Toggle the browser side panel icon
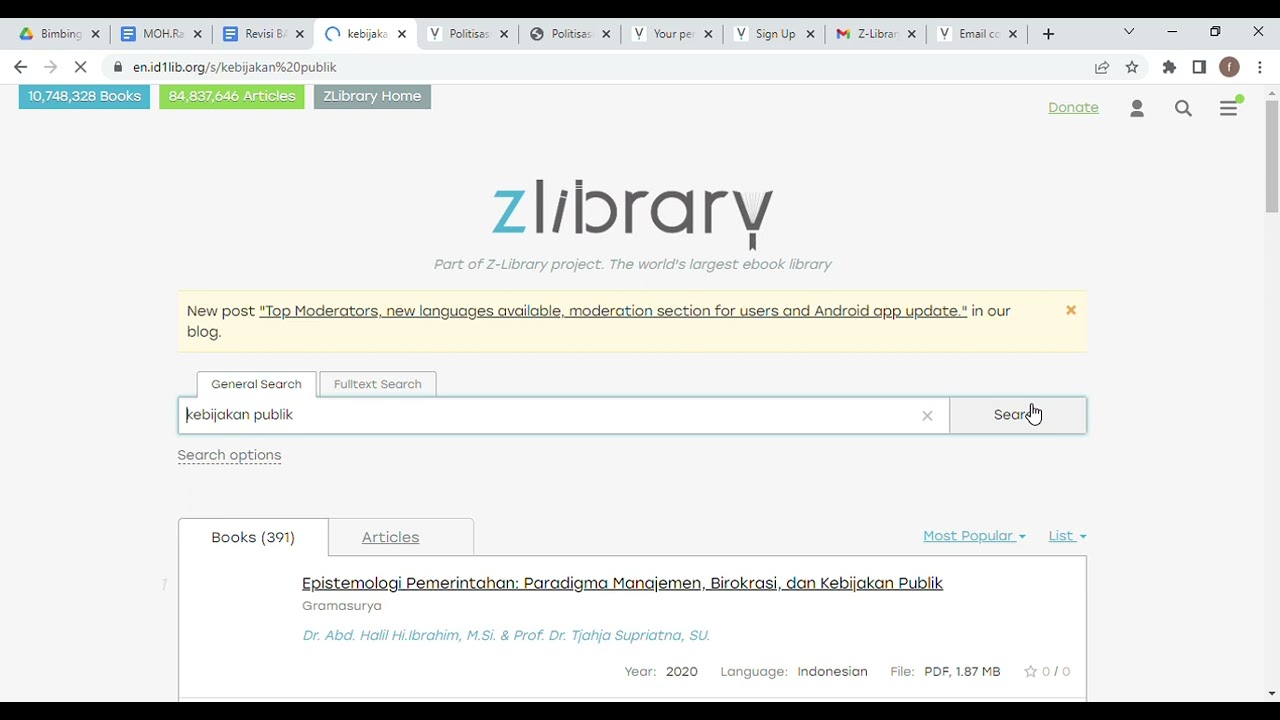The width and height of the screenshot is (1280, 720). click(x=1199, y=67)
